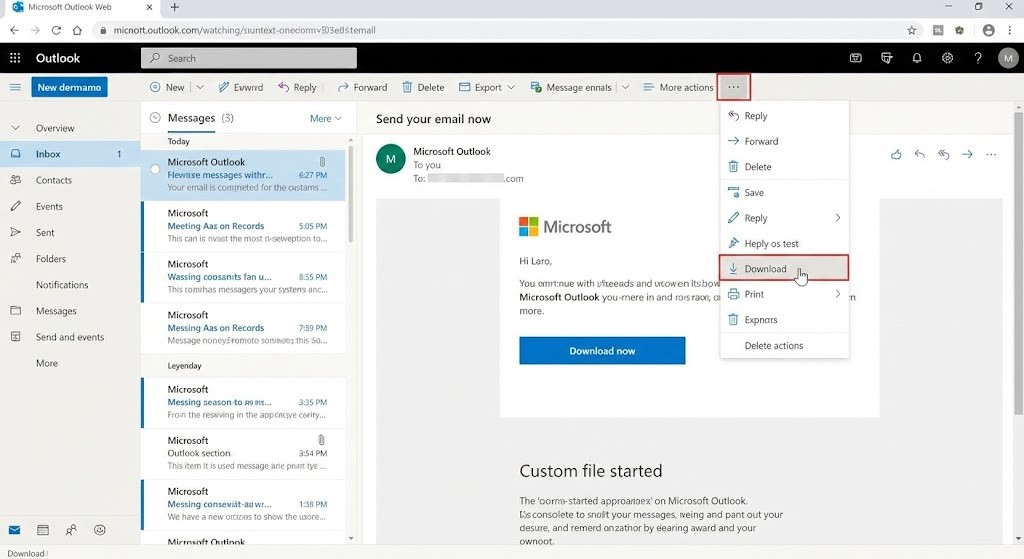Open the app launcher grid icon
Viewport: 1024px width, 559px height.
click(x=15, y=57)
